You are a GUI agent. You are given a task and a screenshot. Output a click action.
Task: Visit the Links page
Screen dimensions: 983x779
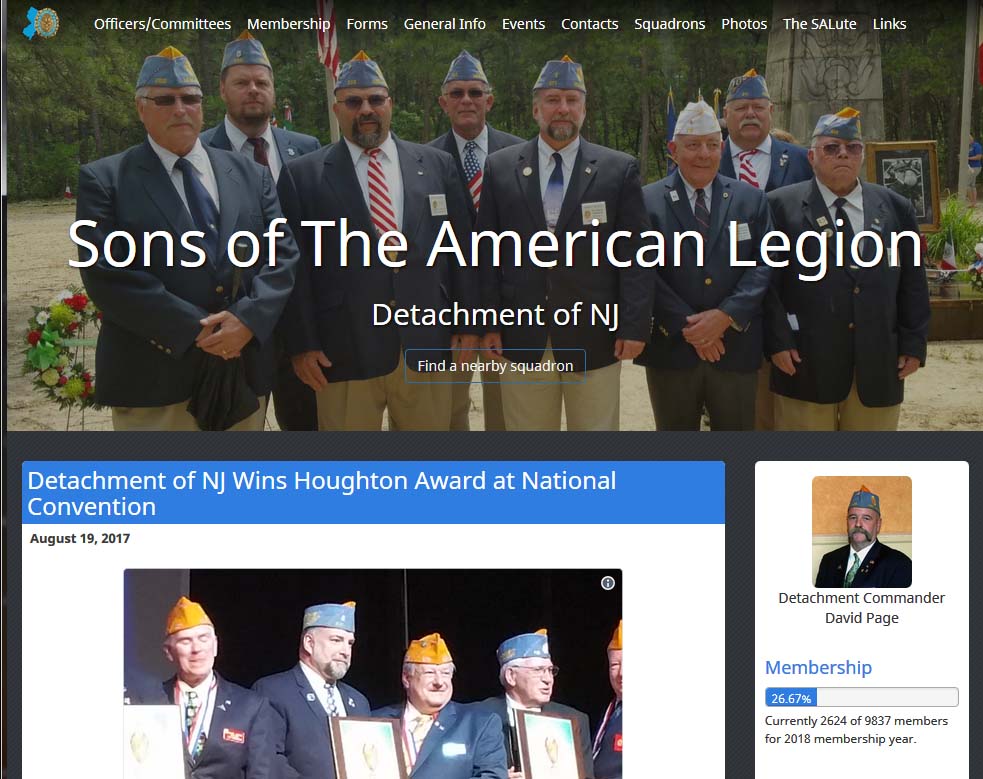(x=889, y=24)
